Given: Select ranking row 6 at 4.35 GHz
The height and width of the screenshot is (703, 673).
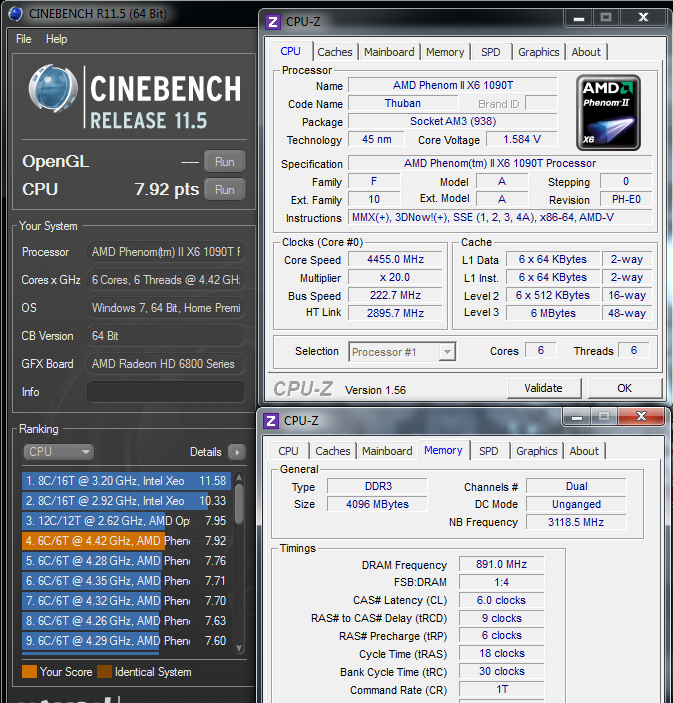Looking at the screenshot, I should (x=127, y=581).
